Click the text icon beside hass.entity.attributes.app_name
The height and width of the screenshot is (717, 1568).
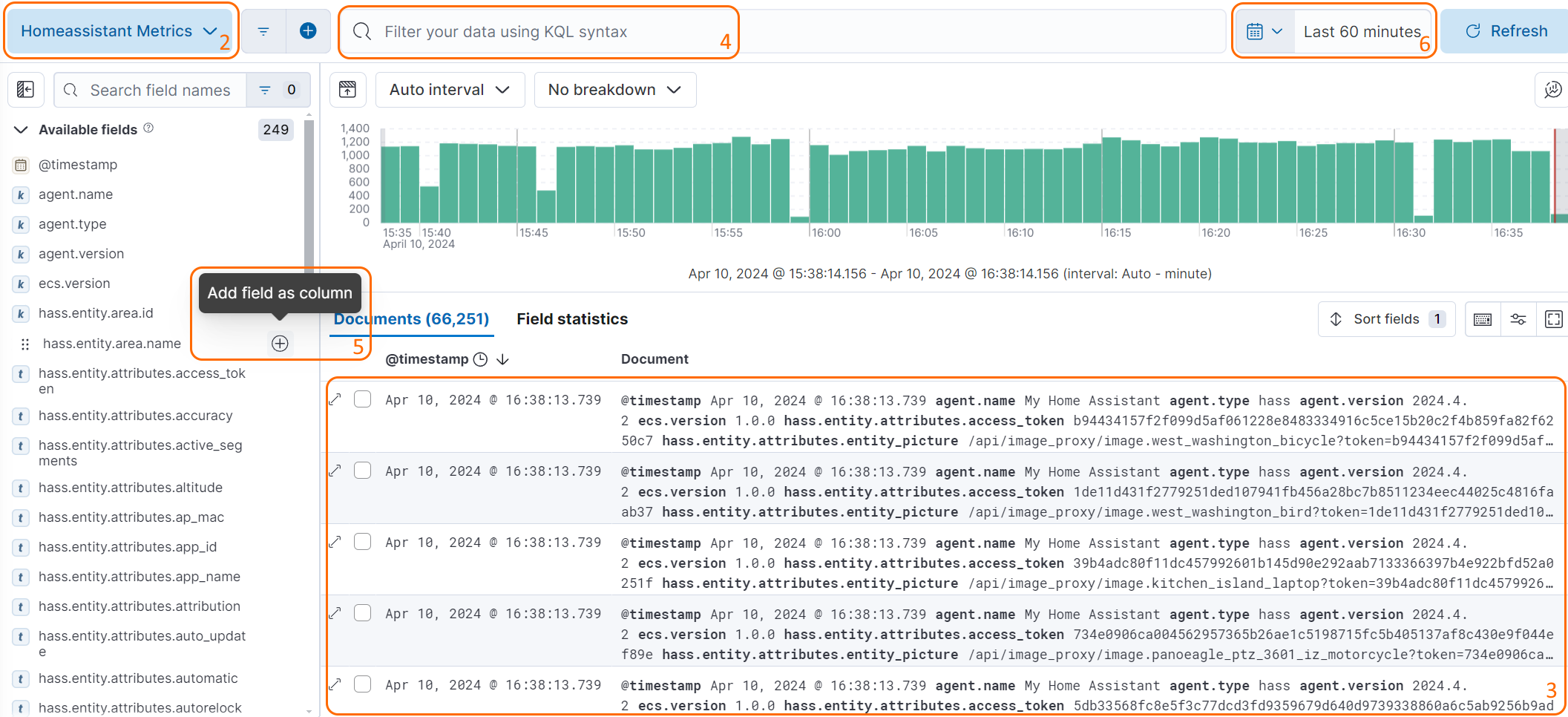click(x=21, y=577)
